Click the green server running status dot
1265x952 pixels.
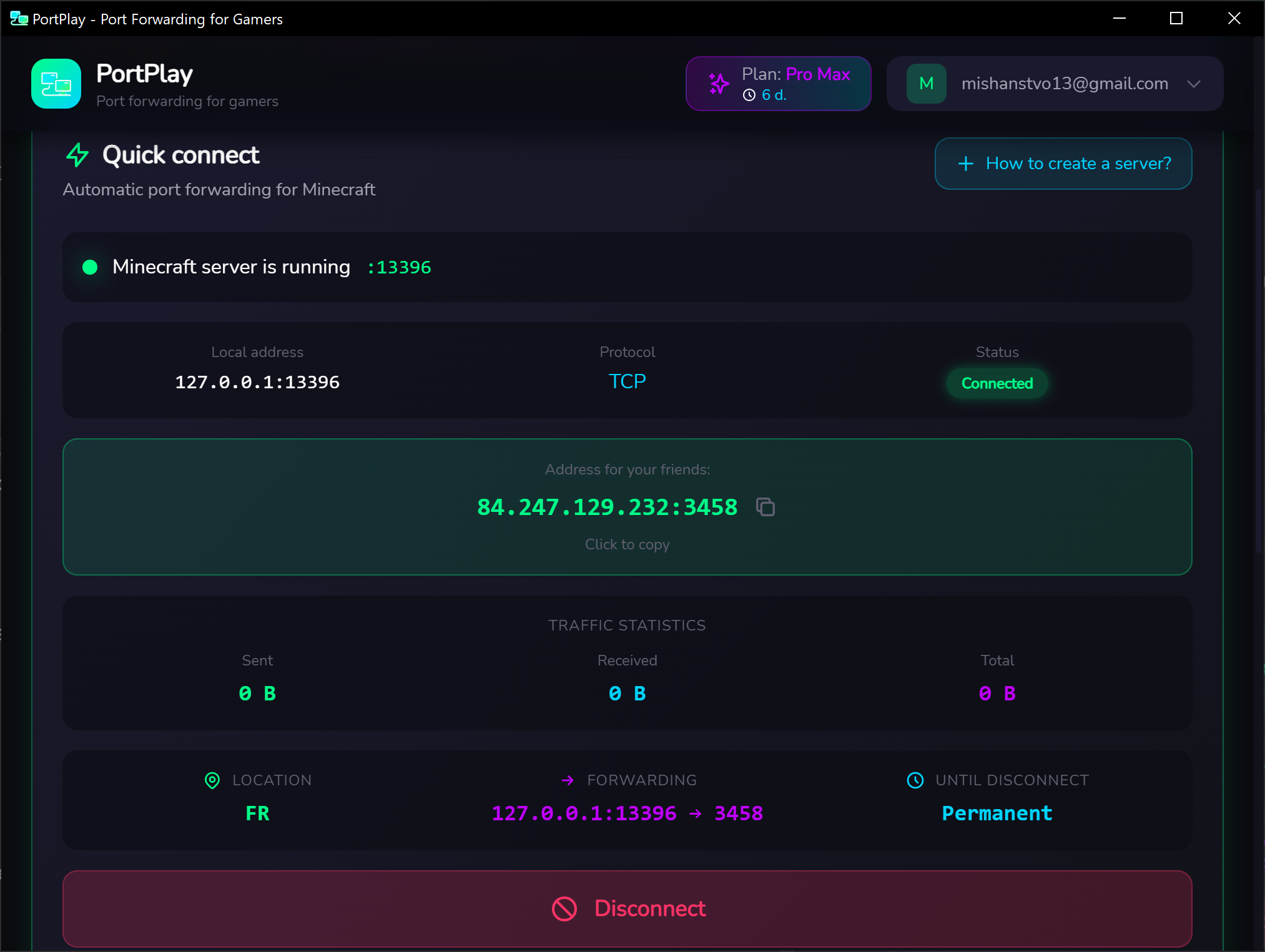point(90,267)
